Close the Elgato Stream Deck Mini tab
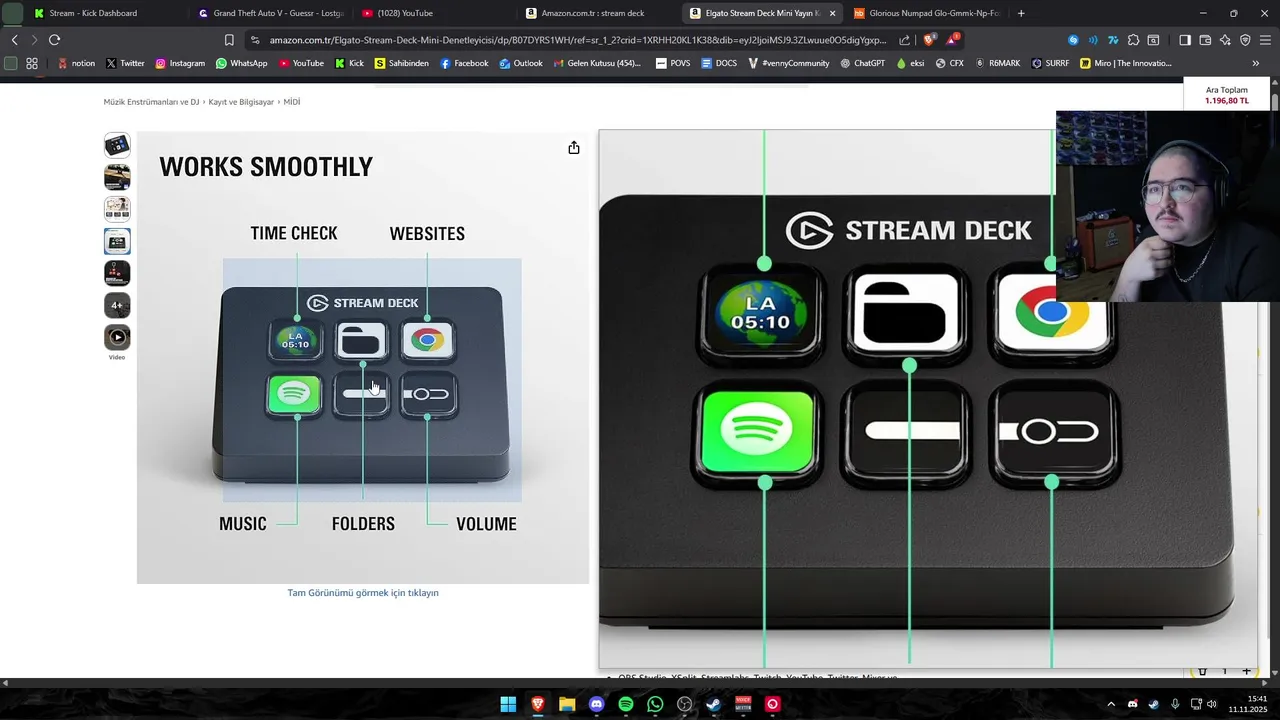This screenshot has height=720, width=1280. tap(832, 13)
